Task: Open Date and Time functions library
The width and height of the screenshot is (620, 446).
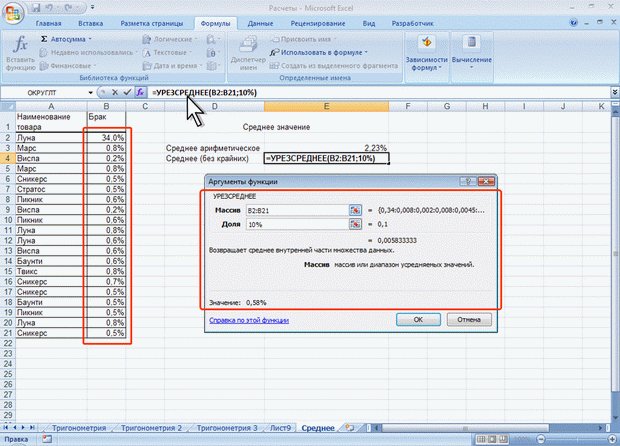Action: point(172,66)
